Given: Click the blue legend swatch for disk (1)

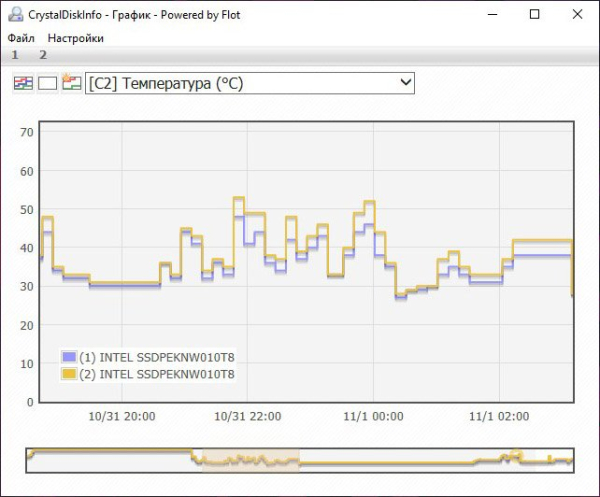Looking at the screenshot, I should click(x=69, y=357).
